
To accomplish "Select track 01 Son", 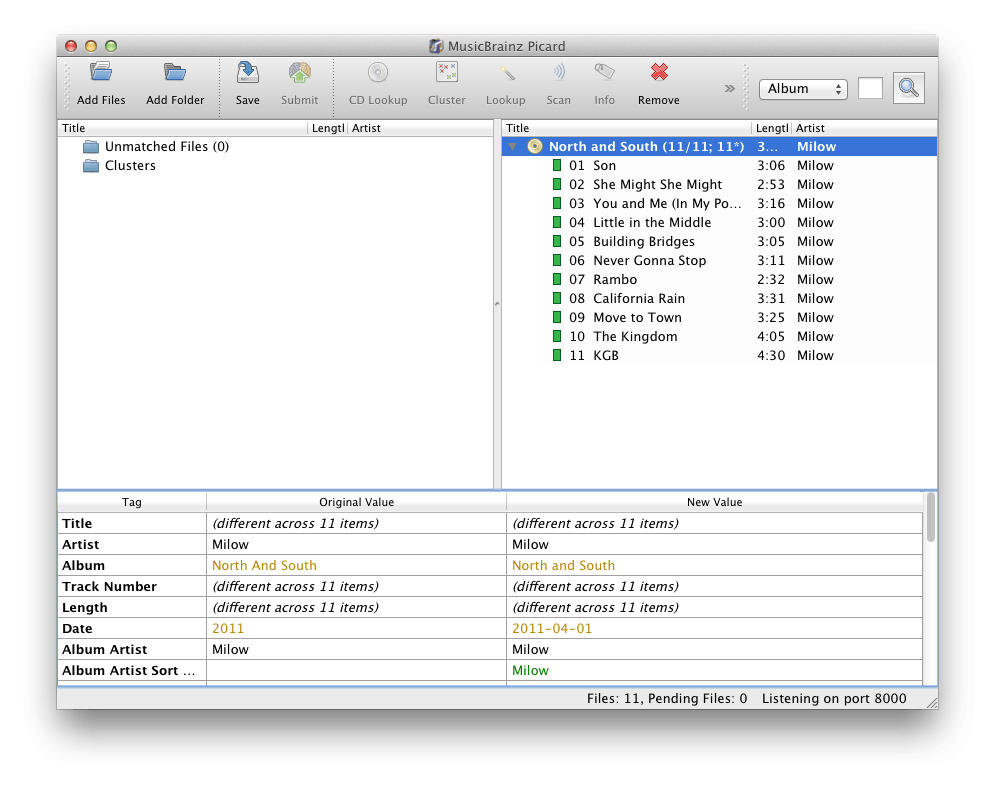I will click(x=720, y=166).
